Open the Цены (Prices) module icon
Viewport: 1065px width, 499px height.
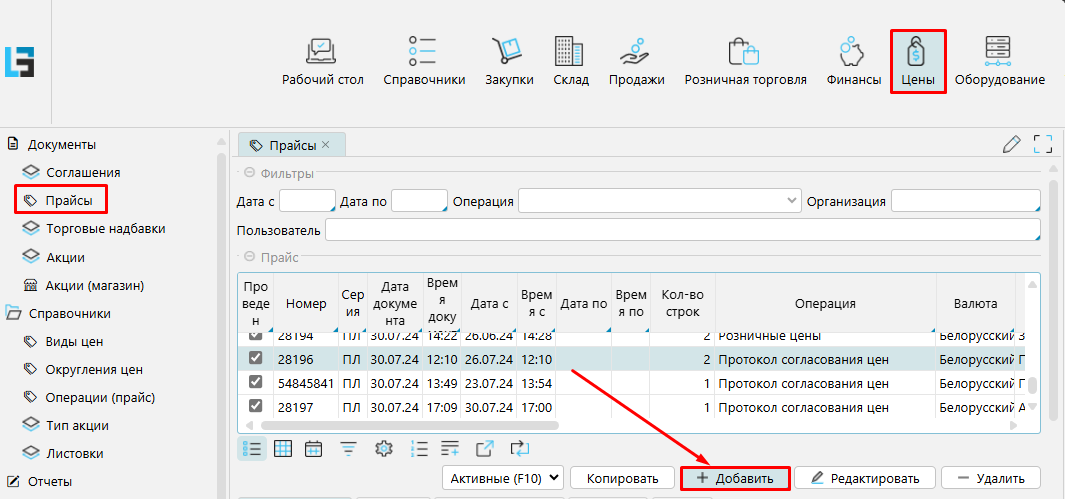(917, 61)
